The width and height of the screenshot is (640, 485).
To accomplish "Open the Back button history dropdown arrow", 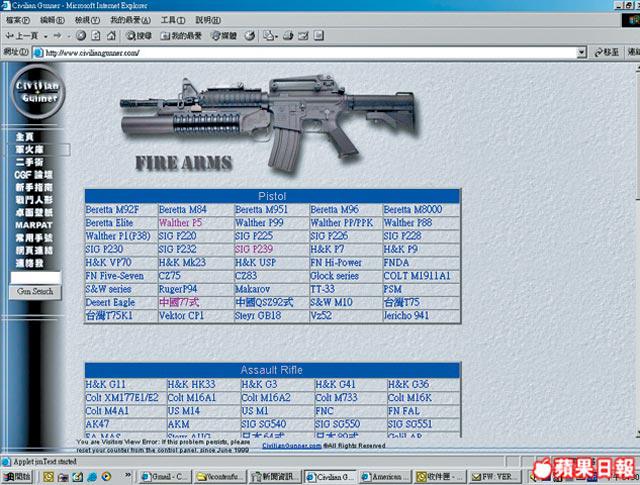I will [45, 36].
